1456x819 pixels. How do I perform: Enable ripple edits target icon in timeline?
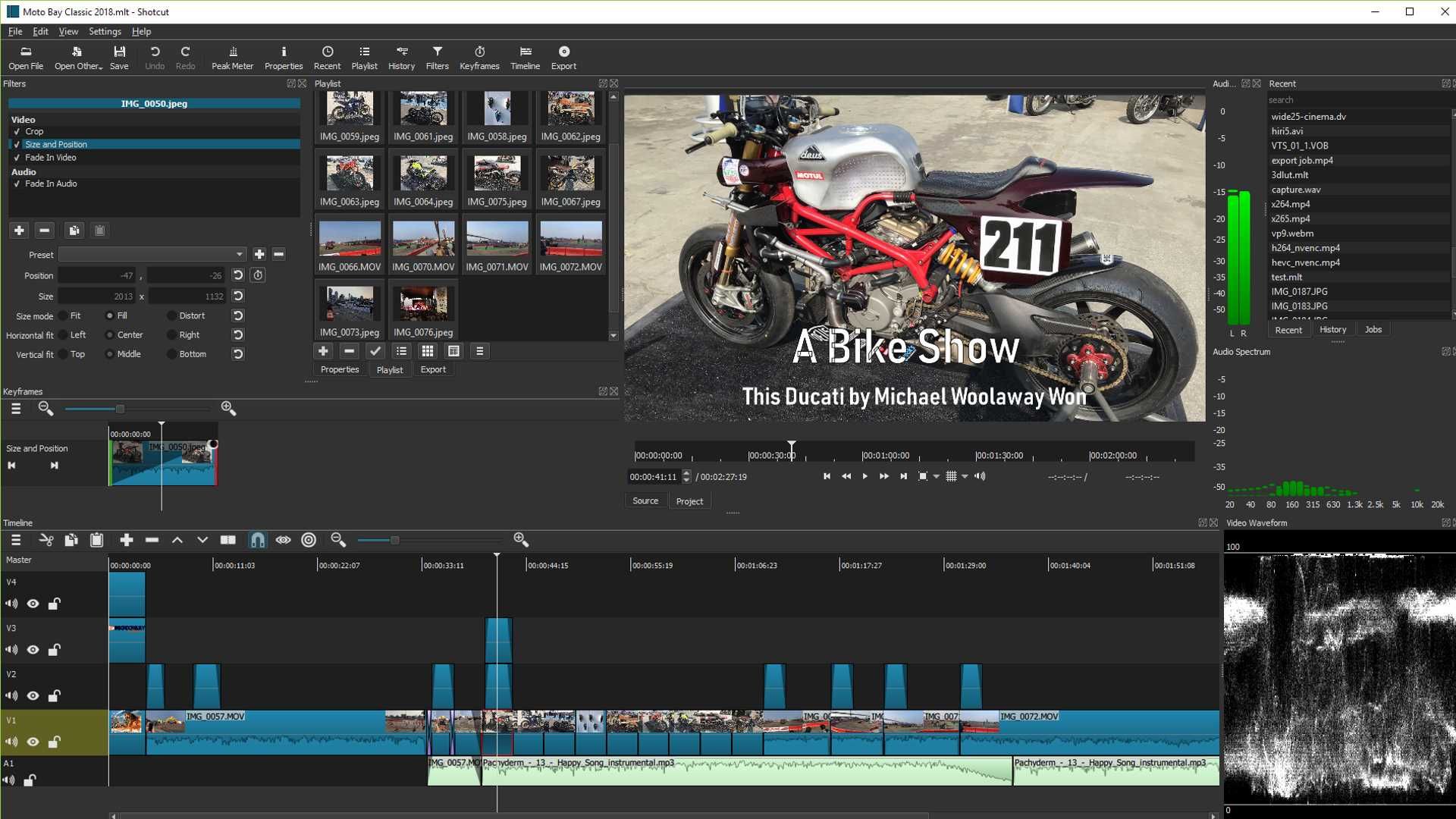point(309,539)
